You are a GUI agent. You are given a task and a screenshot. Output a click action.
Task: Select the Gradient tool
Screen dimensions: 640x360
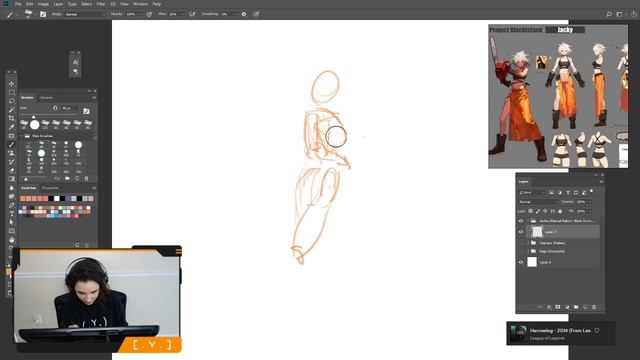[x=11, y=179]
